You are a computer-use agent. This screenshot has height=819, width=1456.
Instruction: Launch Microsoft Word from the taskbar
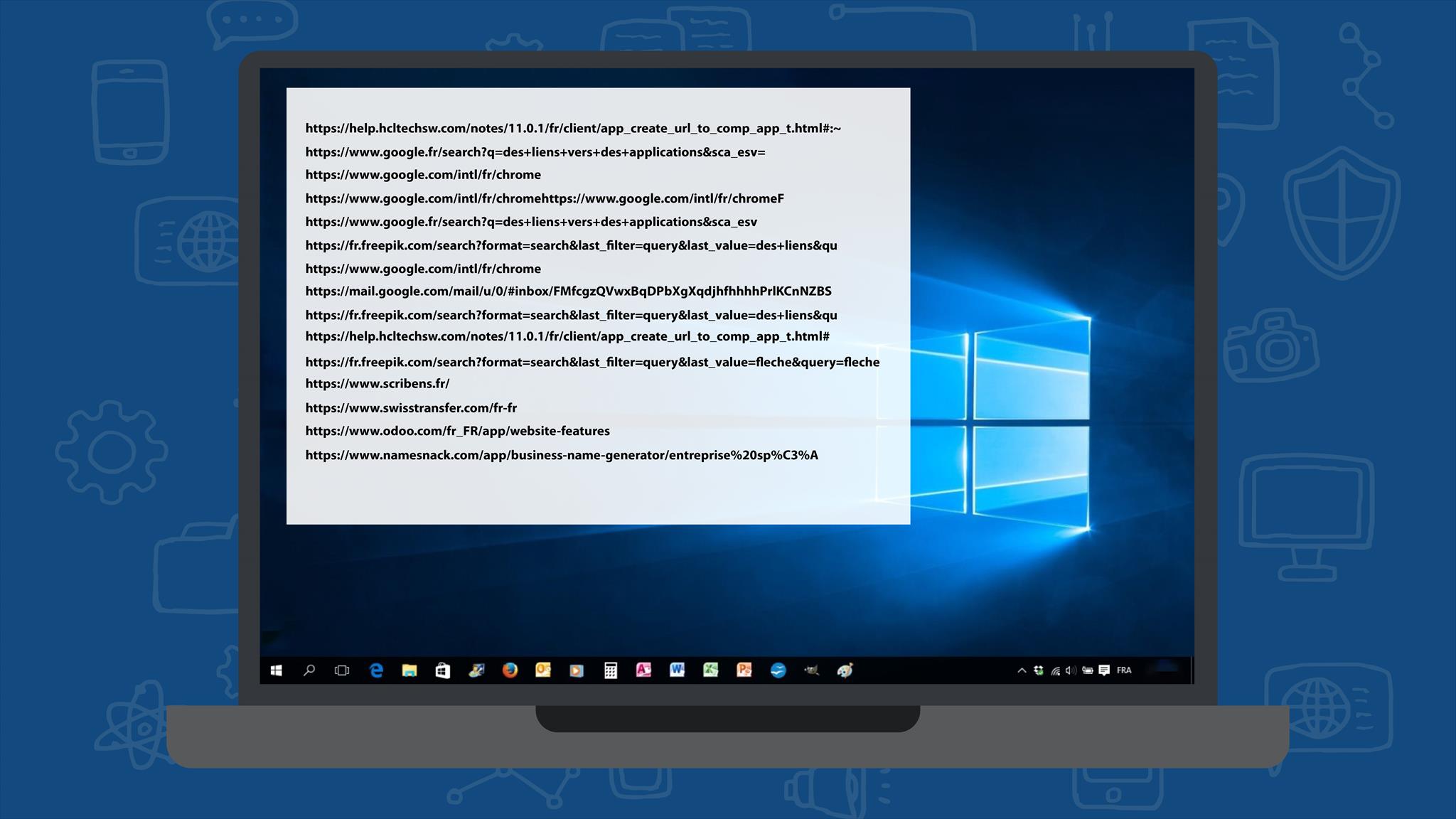(x=677, y=670)
